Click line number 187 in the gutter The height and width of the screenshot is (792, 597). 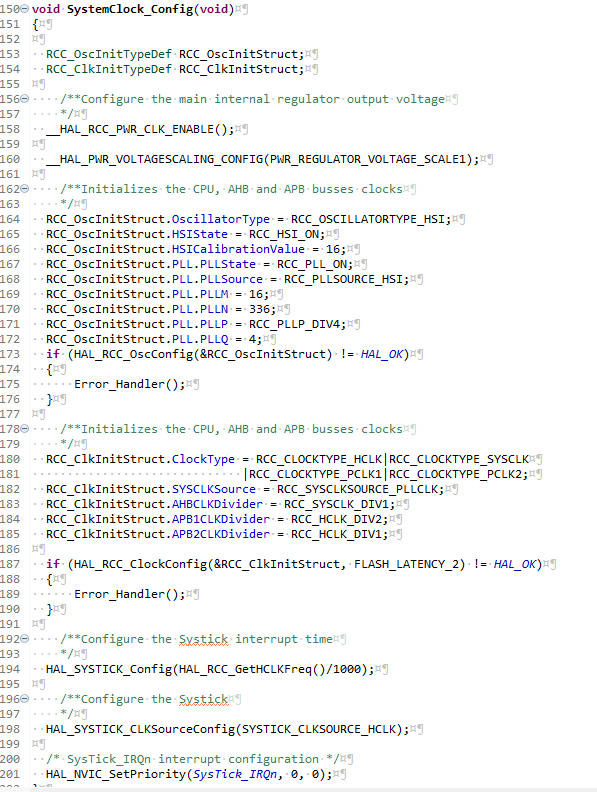[10, 564]
